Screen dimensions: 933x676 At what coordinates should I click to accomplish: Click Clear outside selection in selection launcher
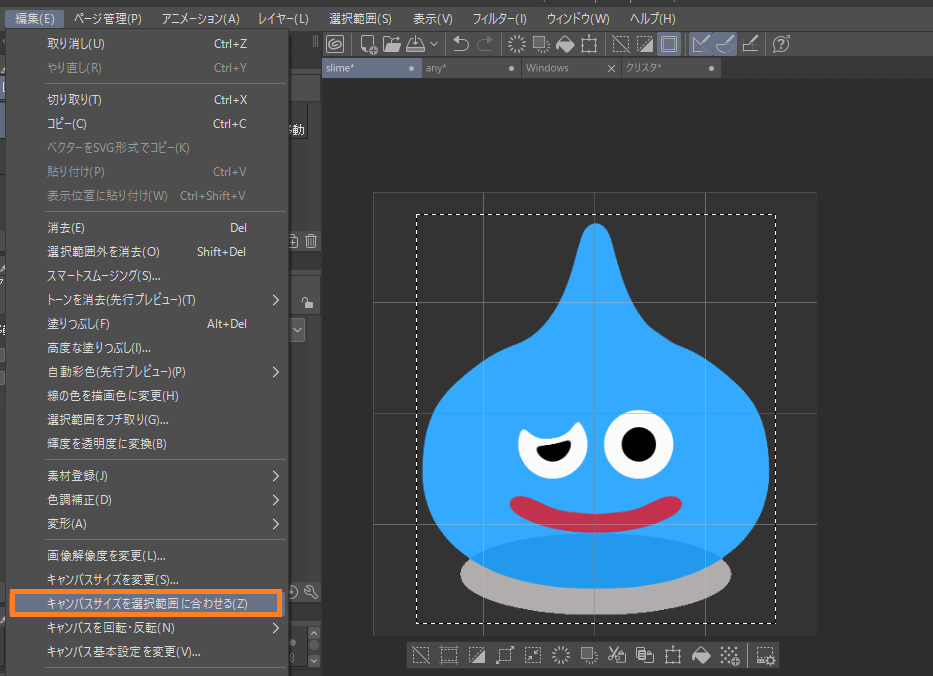(x=588, y=655)
